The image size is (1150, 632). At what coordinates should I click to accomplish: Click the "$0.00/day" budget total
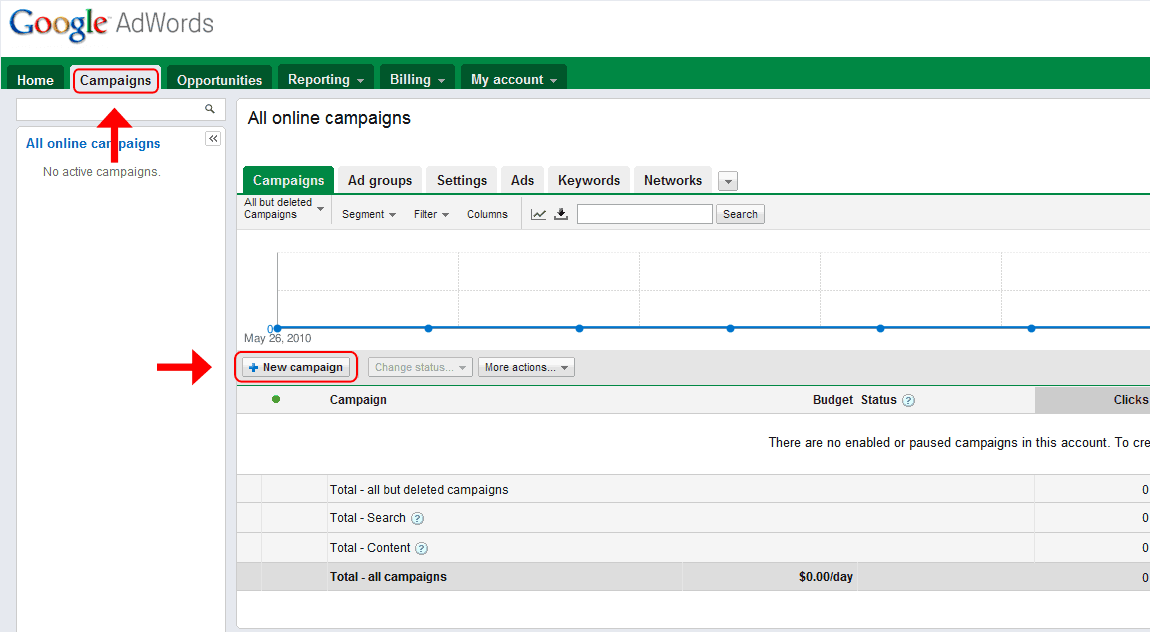click(x=826, y=577)
